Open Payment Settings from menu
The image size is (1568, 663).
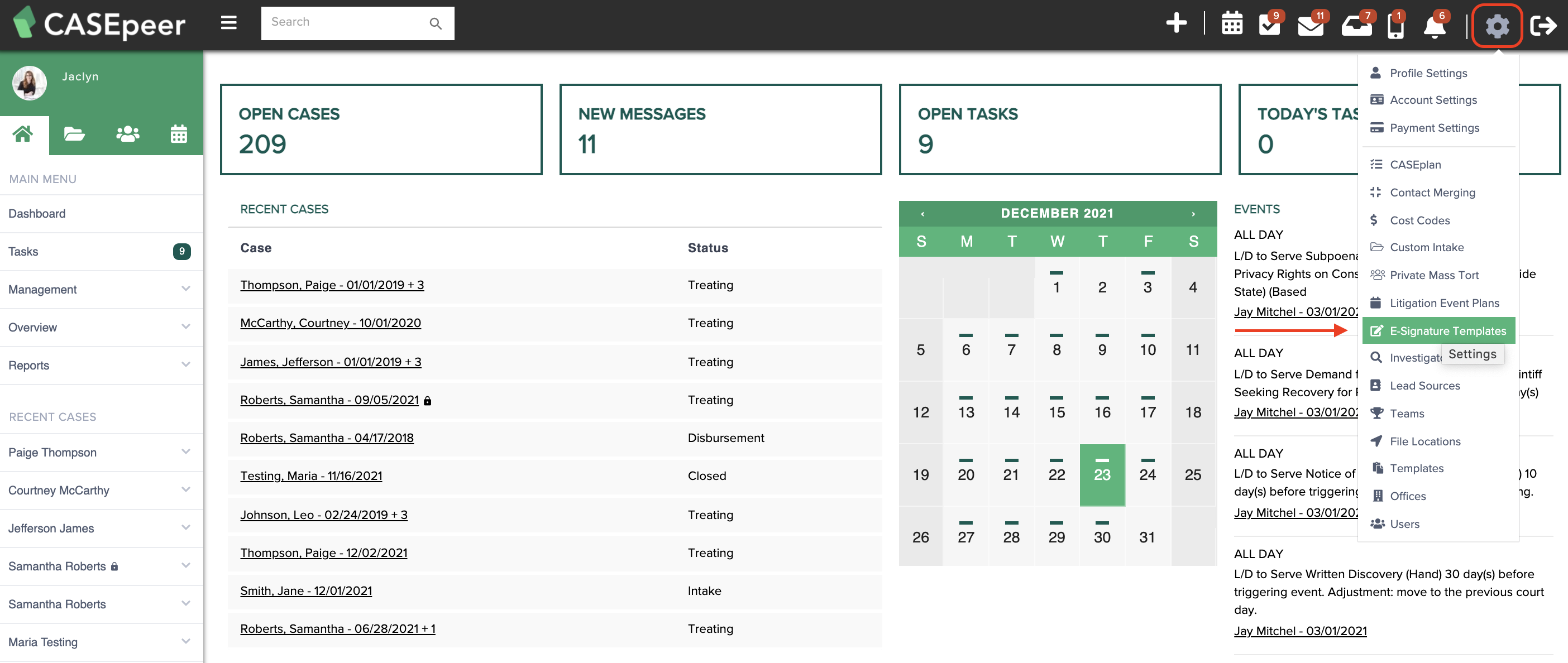(x=1433, y=128)
